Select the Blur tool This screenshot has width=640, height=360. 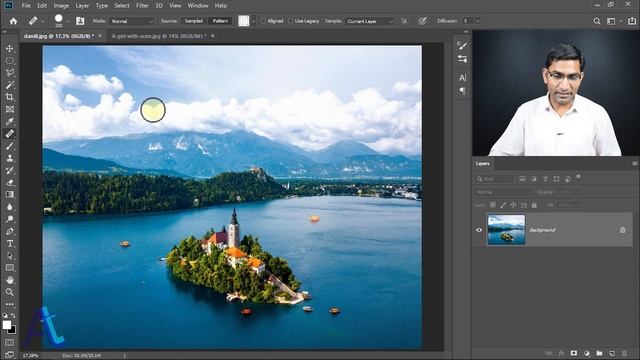tap(9, 207)
